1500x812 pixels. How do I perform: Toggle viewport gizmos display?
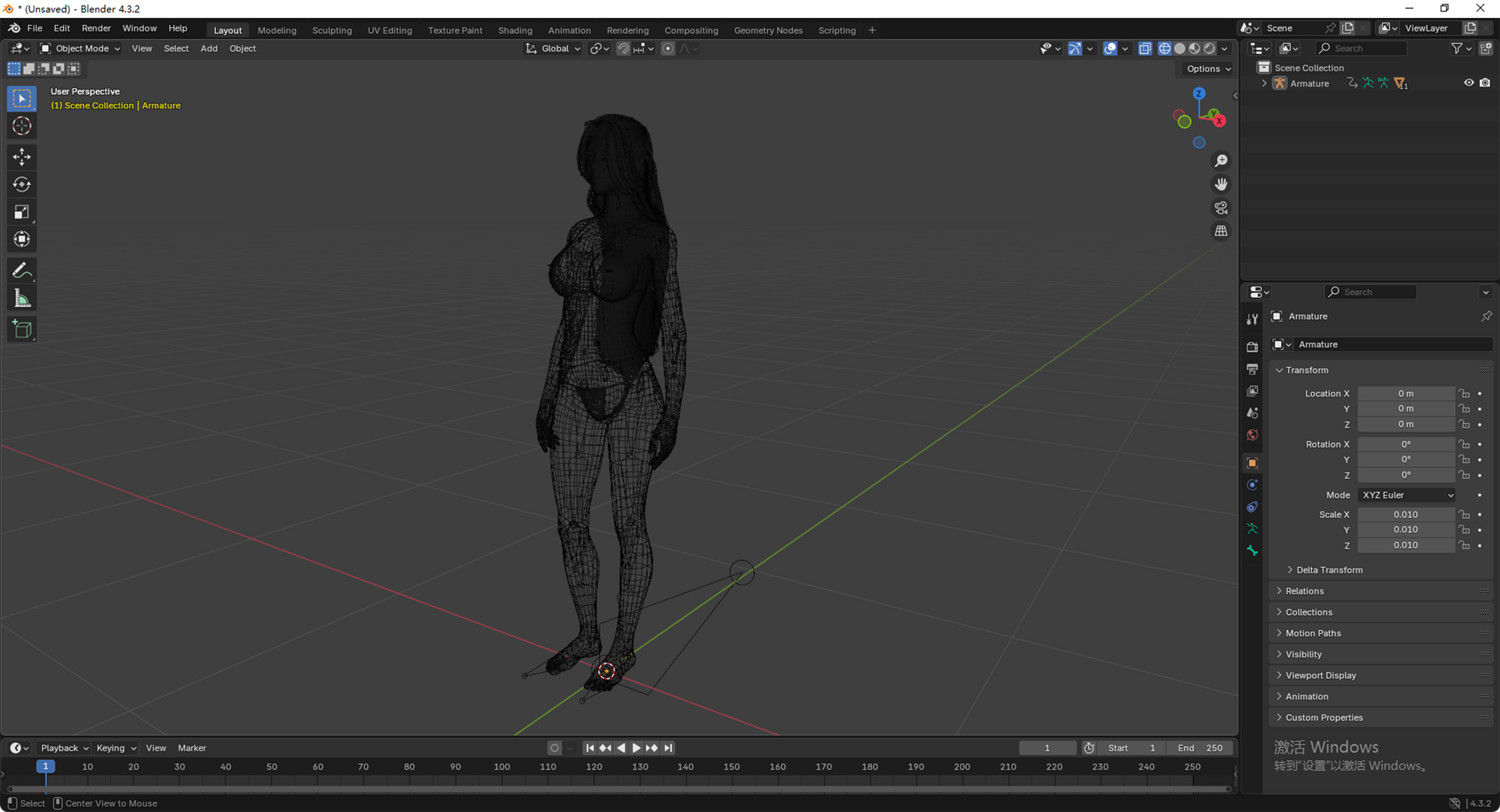[1074, 48]
